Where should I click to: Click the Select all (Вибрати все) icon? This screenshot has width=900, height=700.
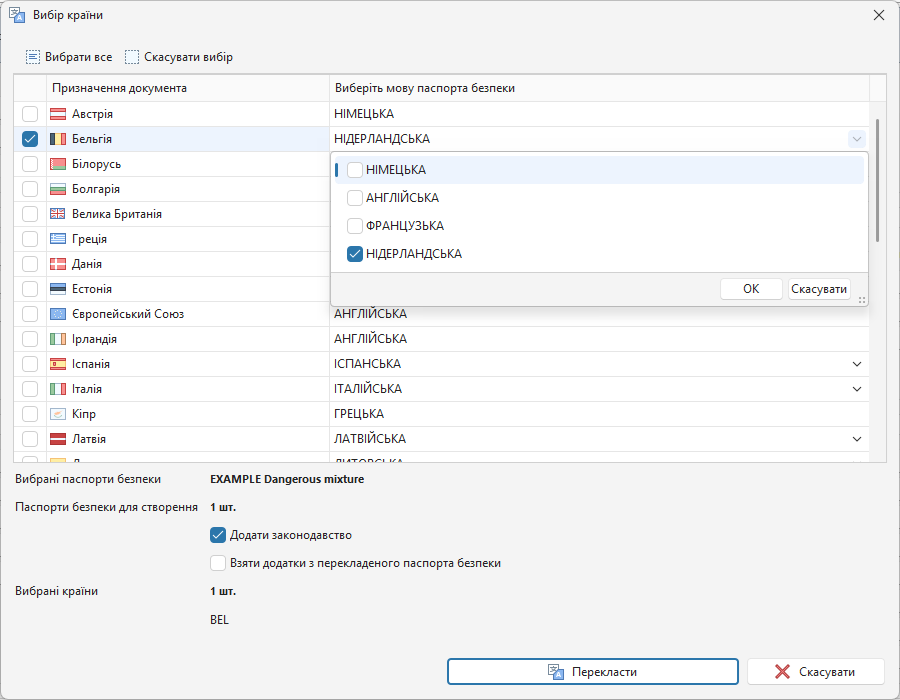click(x=33, y=57)
